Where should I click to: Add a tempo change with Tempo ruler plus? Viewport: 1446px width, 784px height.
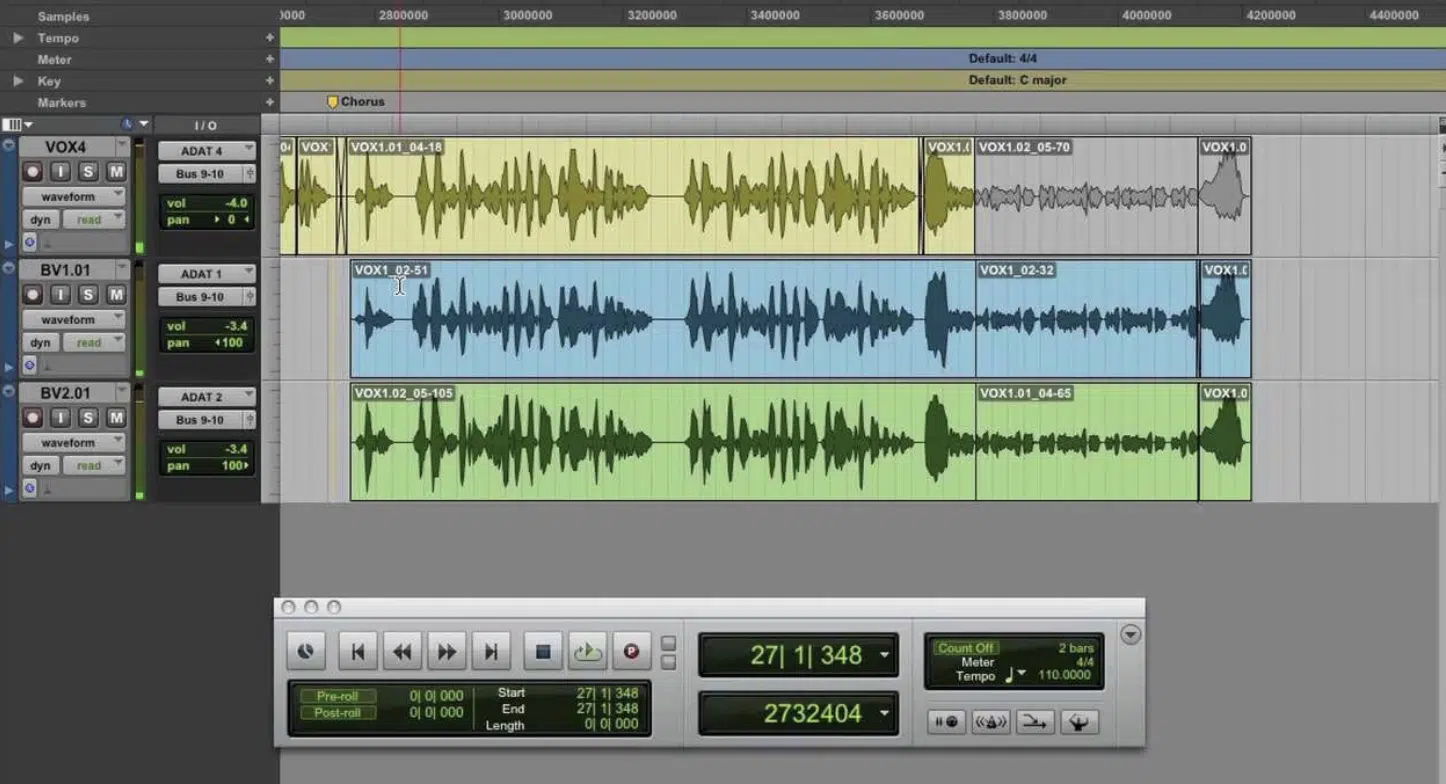[x=269, y=38]
